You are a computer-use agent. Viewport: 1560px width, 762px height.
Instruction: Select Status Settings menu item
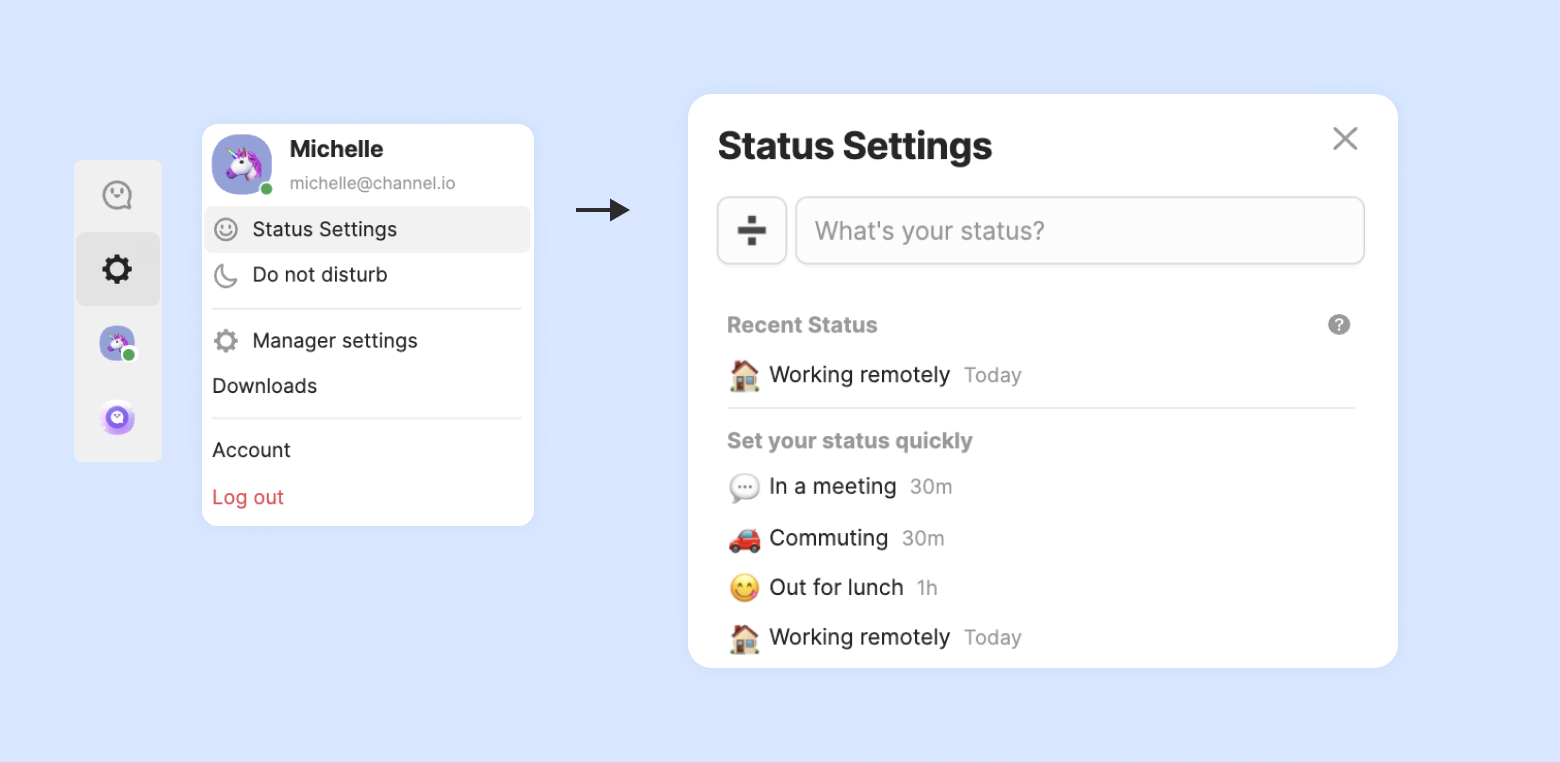(324, 230)
